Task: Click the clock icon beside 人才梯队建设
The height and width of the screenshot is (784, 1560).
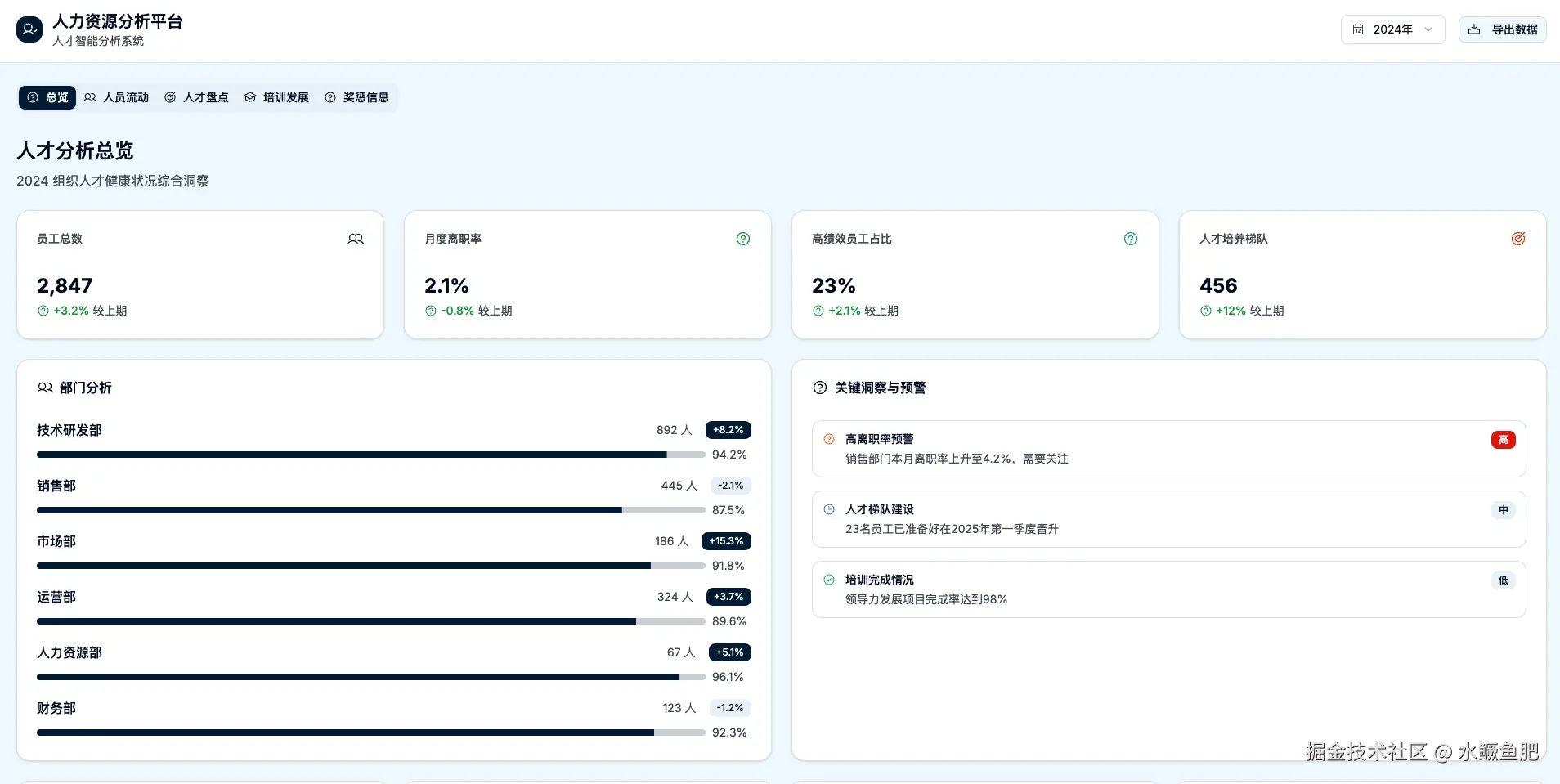Action: pyautogui.click(x=829, y=509)
